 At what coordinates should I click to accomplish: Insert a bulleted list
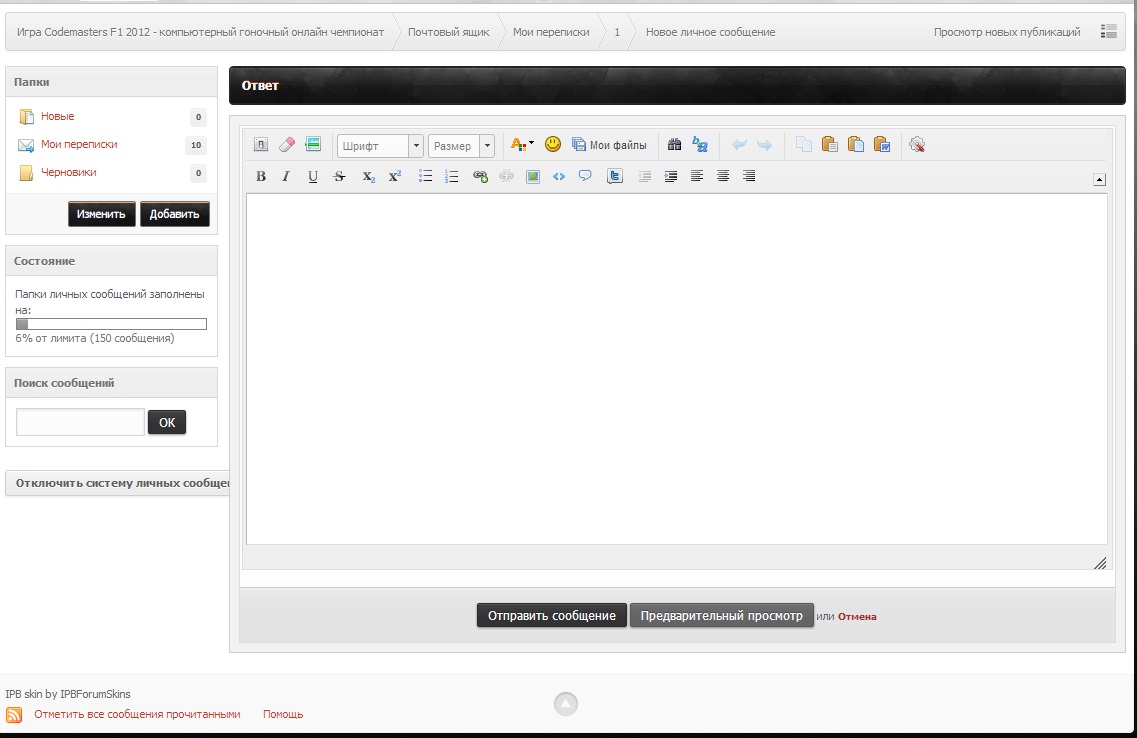[x=426, y=176]
